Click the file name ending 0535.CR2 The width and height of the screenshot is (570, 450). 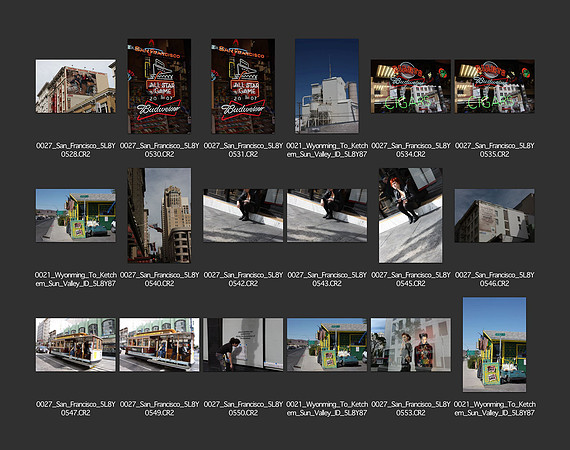pos(494,150)
